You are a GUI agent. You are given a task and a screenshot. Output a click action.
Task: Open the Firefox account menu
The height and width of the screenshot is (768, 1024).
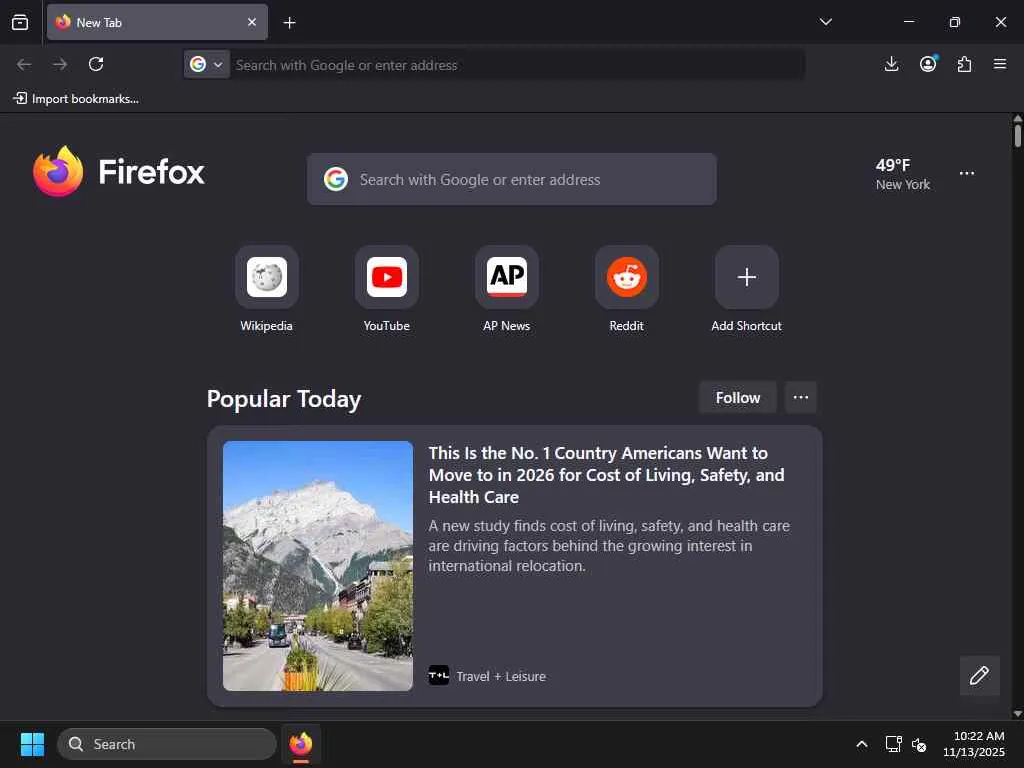coord(928,64)
